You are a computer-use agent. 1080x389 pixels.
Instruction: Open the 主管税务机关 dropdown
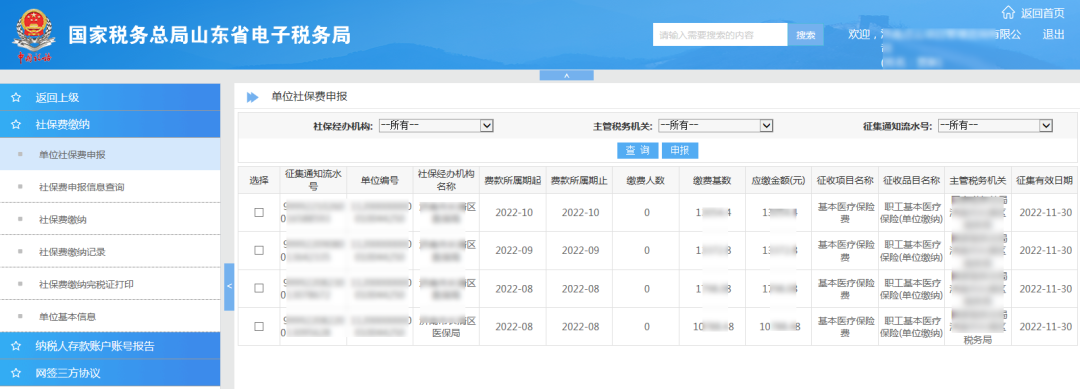(716, 125)
